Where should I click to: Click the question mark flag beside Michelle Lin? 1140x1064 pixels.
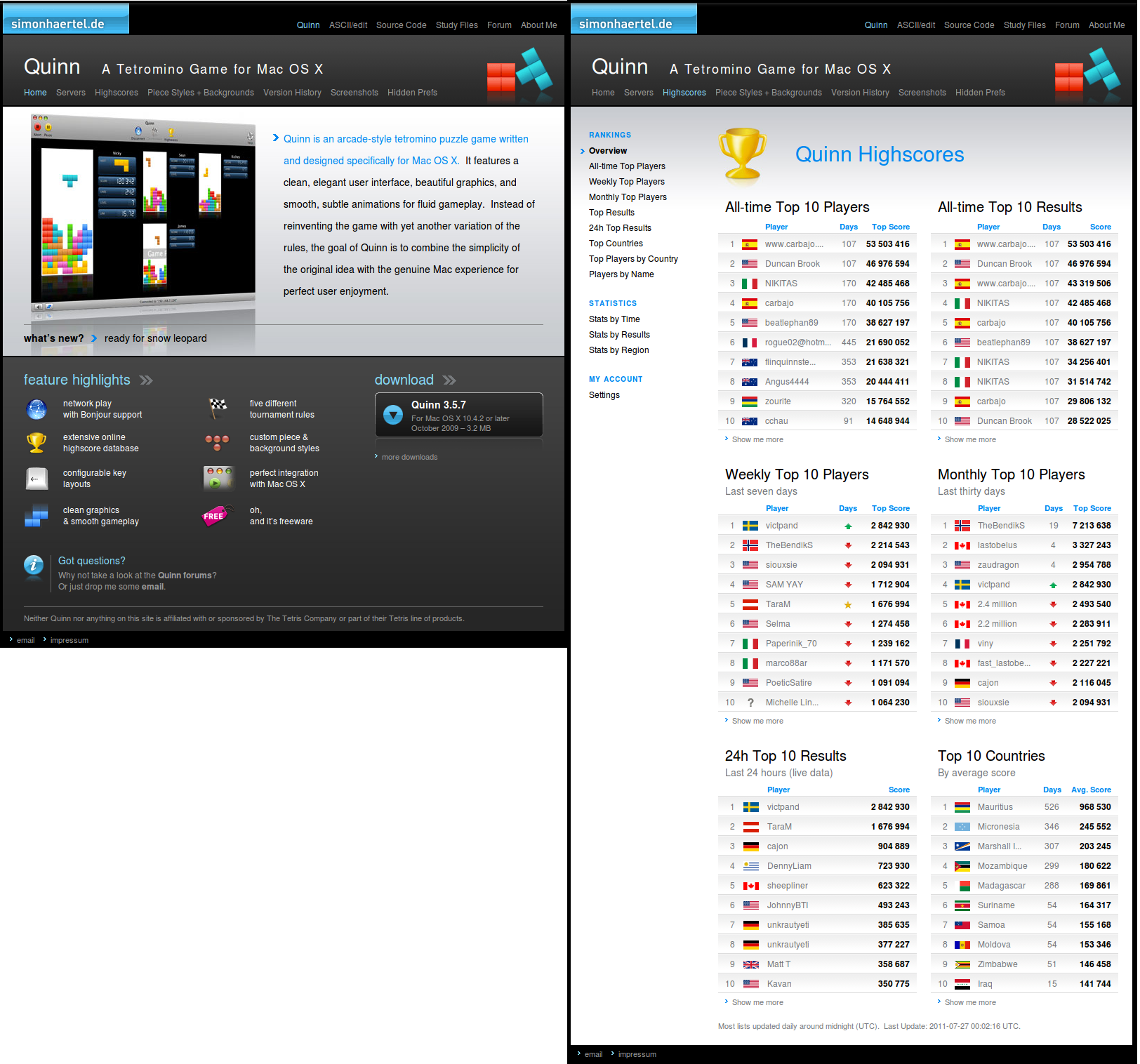[750, 703]
